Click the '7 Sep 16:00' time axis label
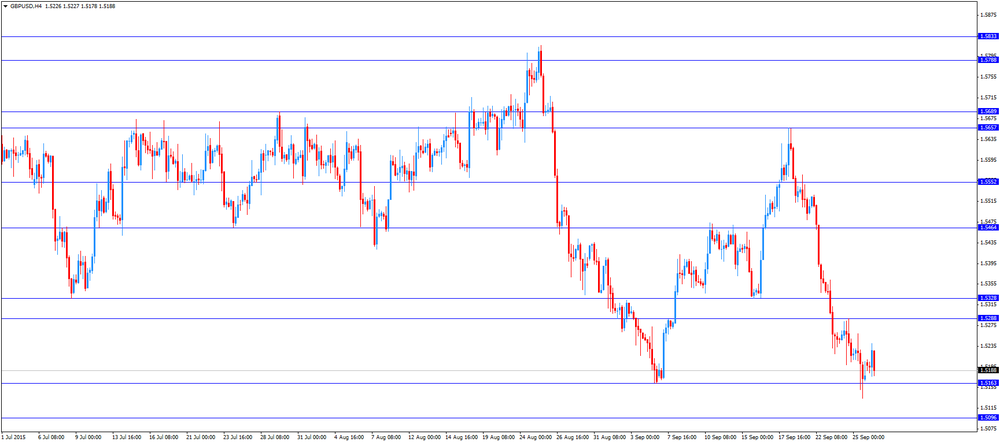This screenshot has height=442, width=1000. coord(682,438)
